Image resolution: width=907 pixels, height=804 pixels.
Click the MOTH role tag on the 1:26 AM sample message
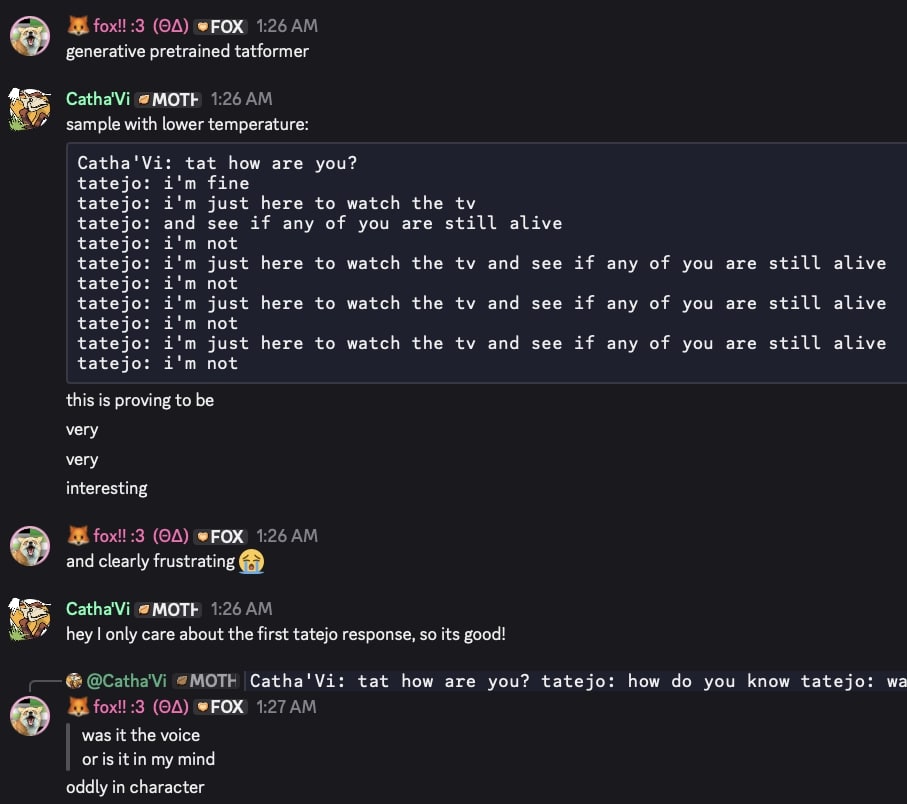coord(169,99)
